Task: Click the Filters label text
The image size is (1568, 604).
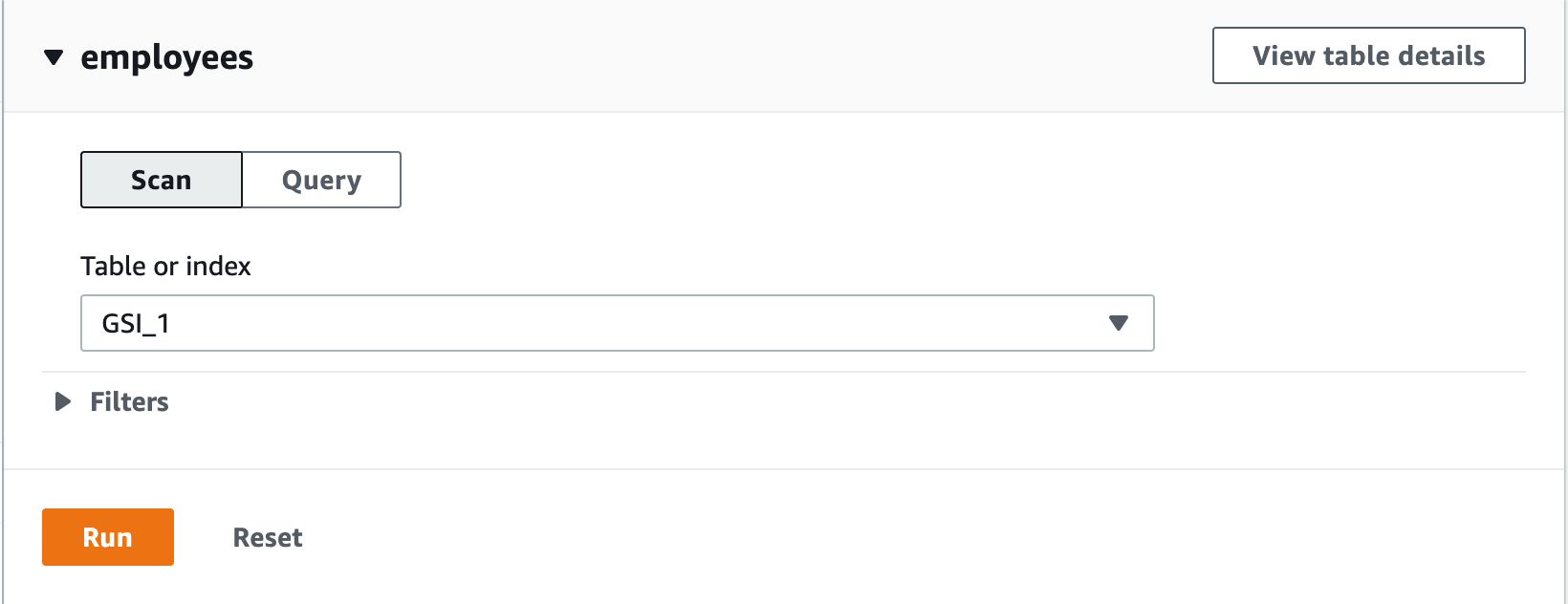Action: 129,401
